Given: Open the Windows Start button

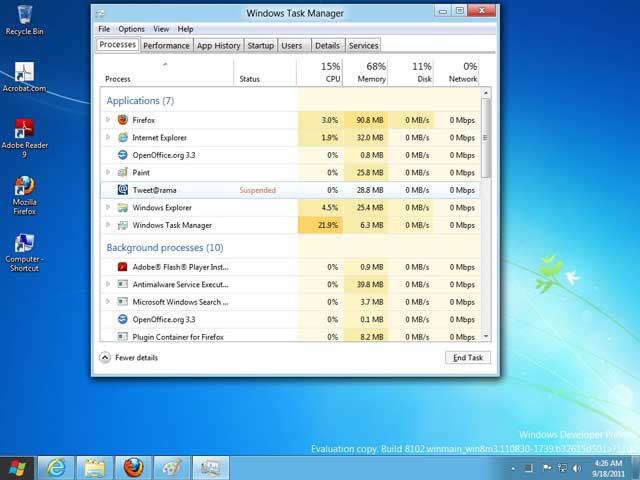Looking at the screenshot, I should pos(16,468).
